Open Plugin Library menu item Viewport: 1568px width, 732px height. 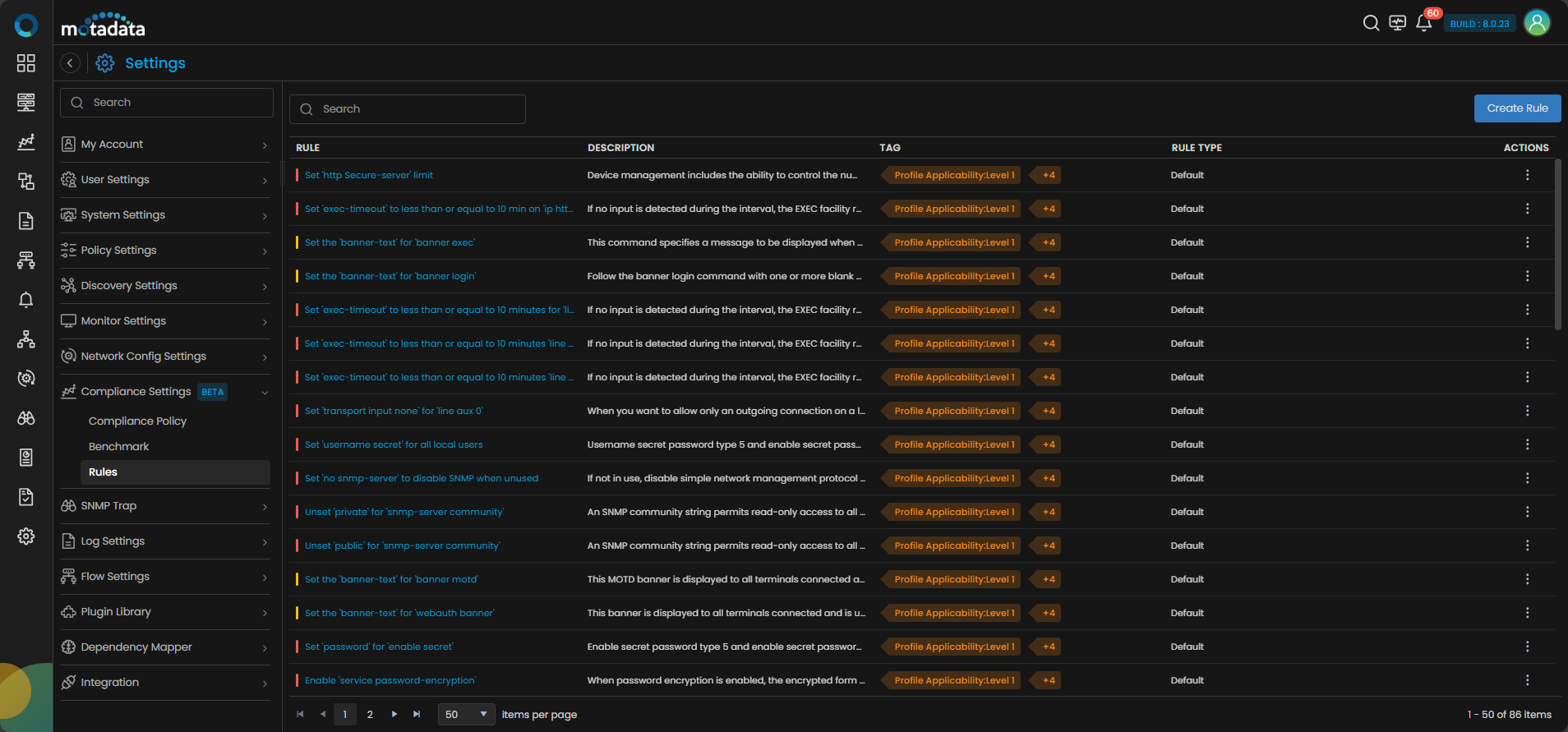[165, 612]
